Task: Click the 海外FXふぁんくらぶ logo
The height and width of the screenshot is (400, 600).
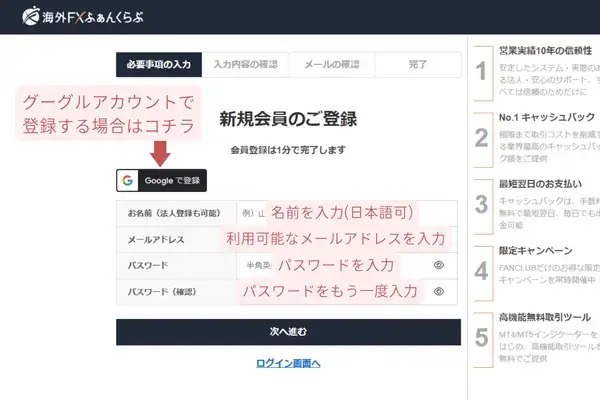Action: 83,16
